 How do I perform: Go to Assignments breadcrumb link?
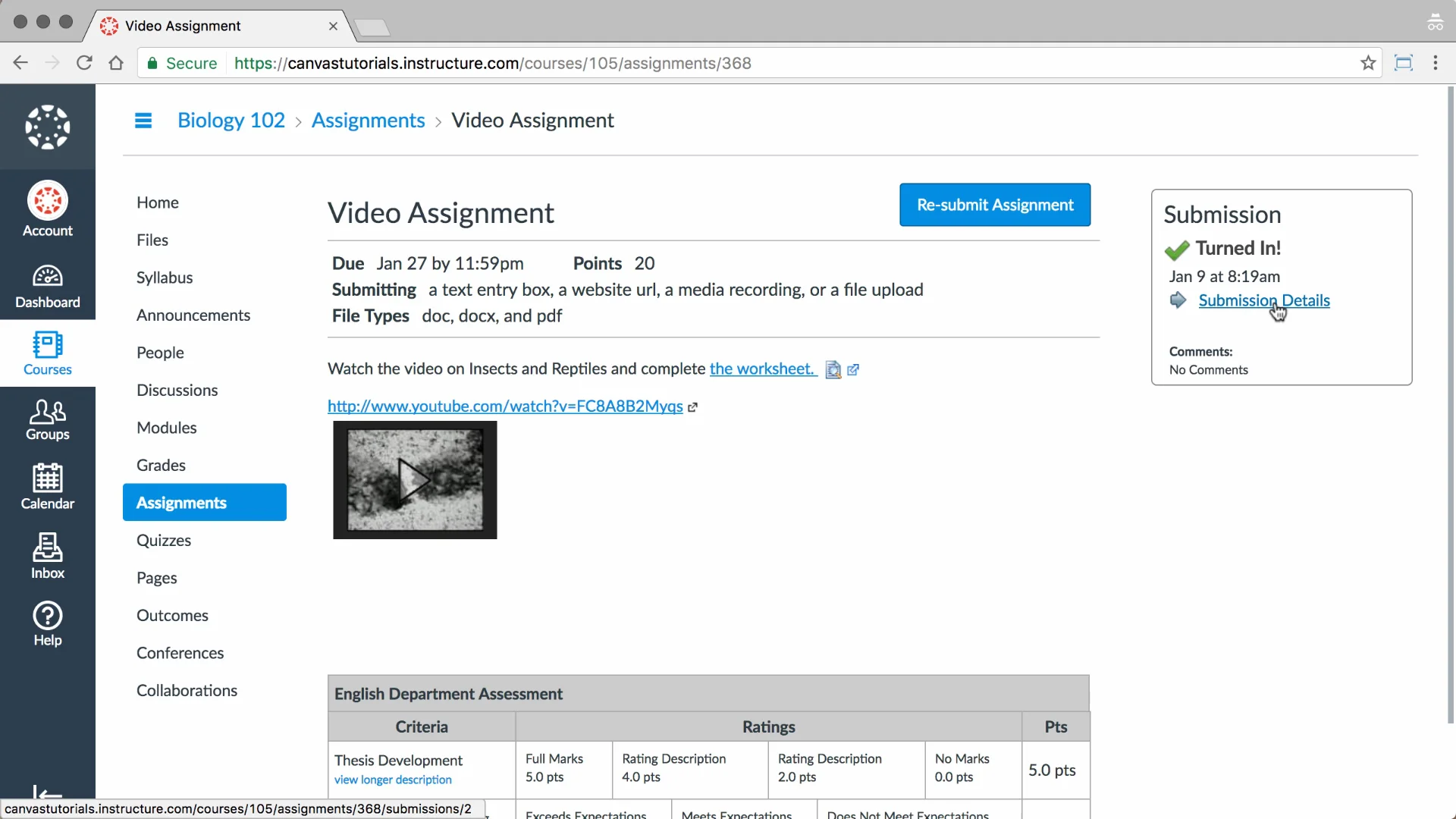369,120
